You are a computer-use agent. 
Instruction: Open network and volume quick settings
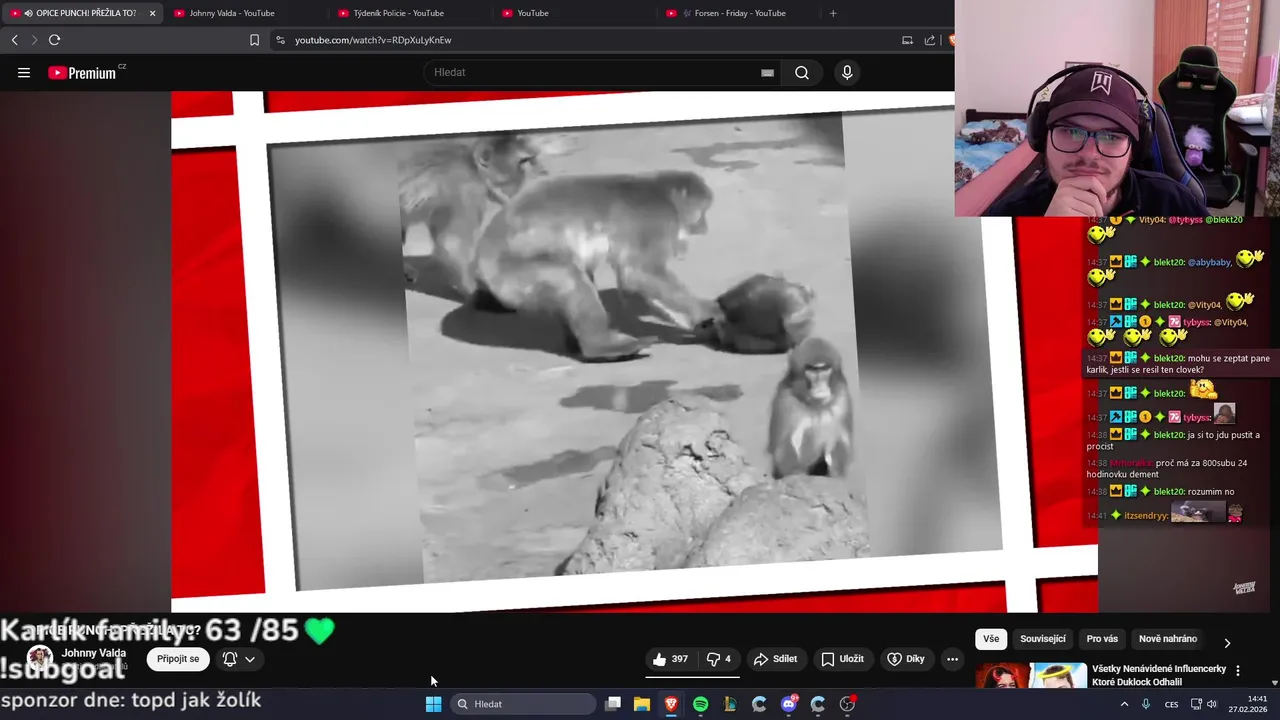[x=1204, y=704]
